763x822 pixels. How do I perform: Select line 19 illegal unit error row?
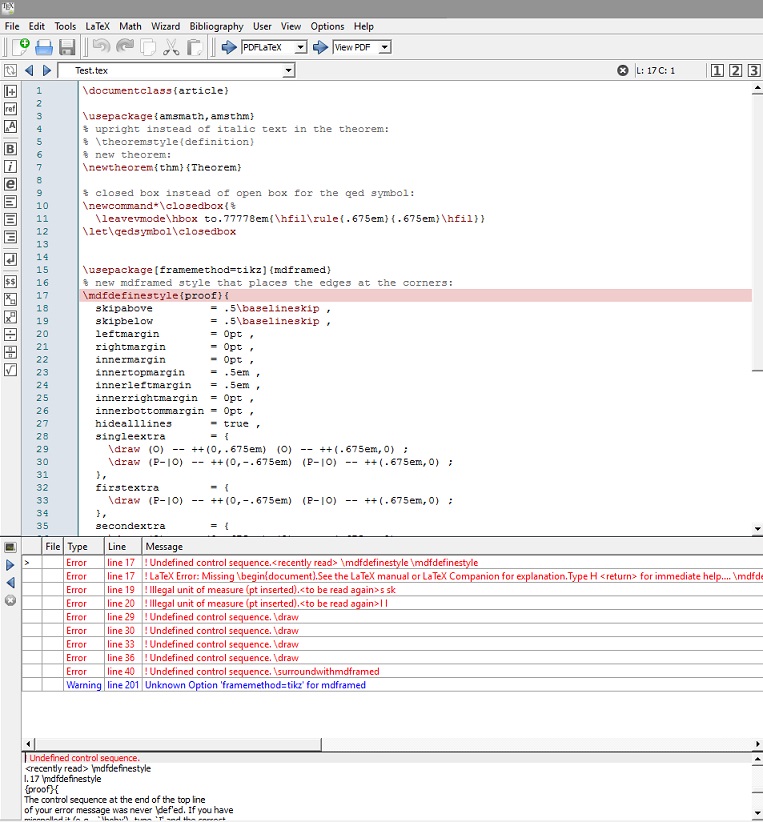tap(392, 590)
